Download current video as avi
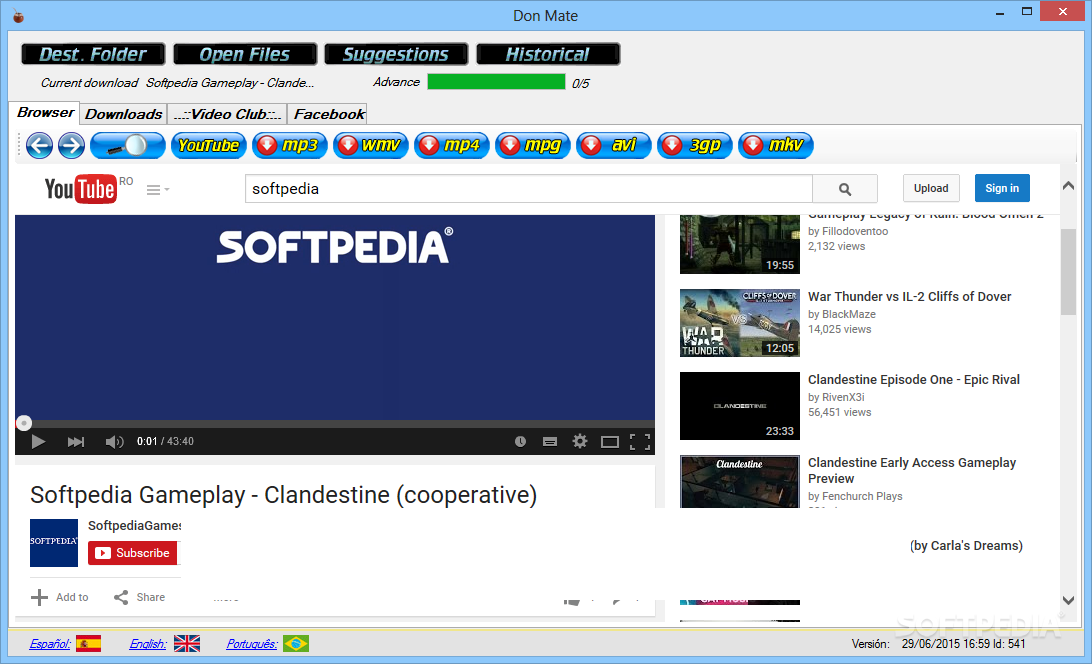The width and height of the screenshot is (1092, 664). [x=614, y=146]
